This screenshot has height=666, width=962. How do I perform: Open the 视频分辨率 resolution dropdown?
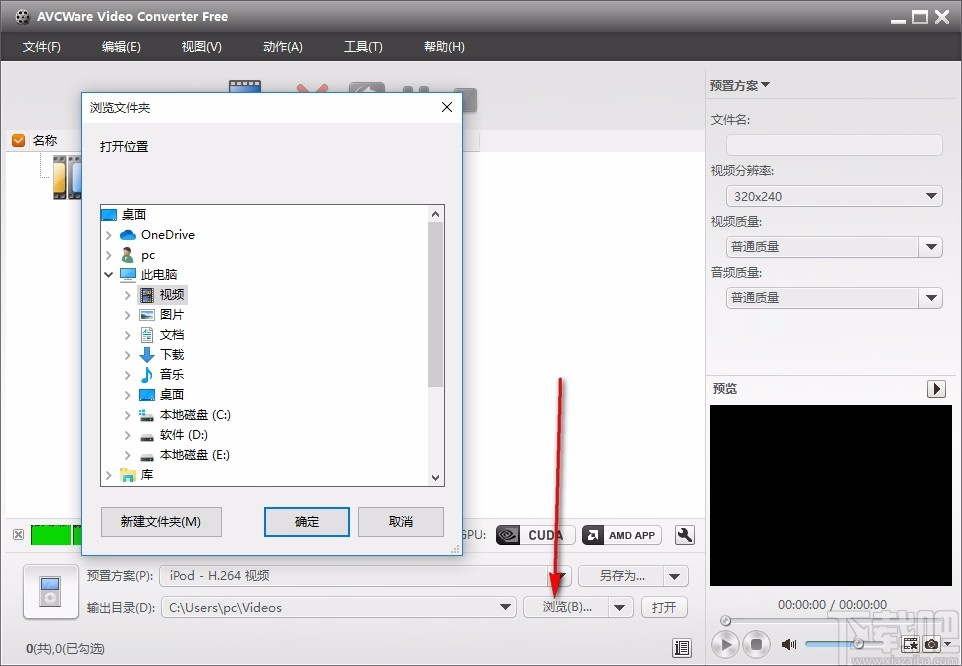coord(930,196)
